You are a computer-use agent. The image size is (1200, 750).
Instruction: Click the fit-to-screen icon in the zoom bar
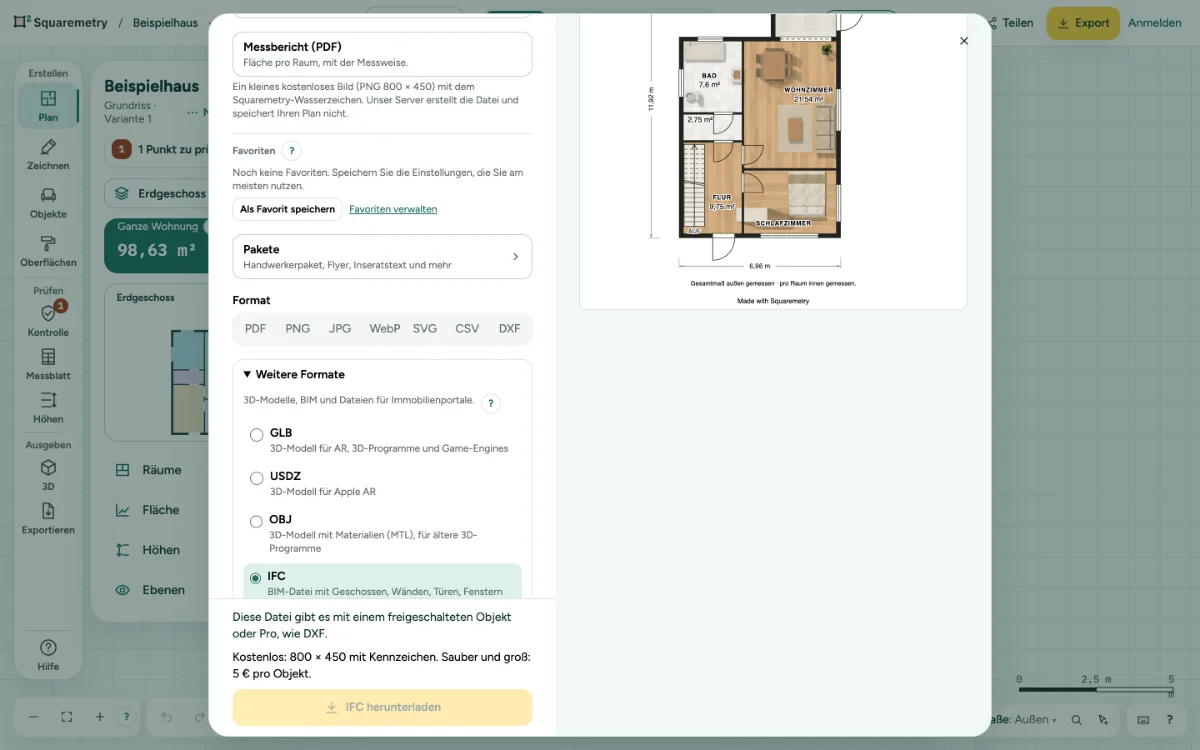click(x=67, y=717)
